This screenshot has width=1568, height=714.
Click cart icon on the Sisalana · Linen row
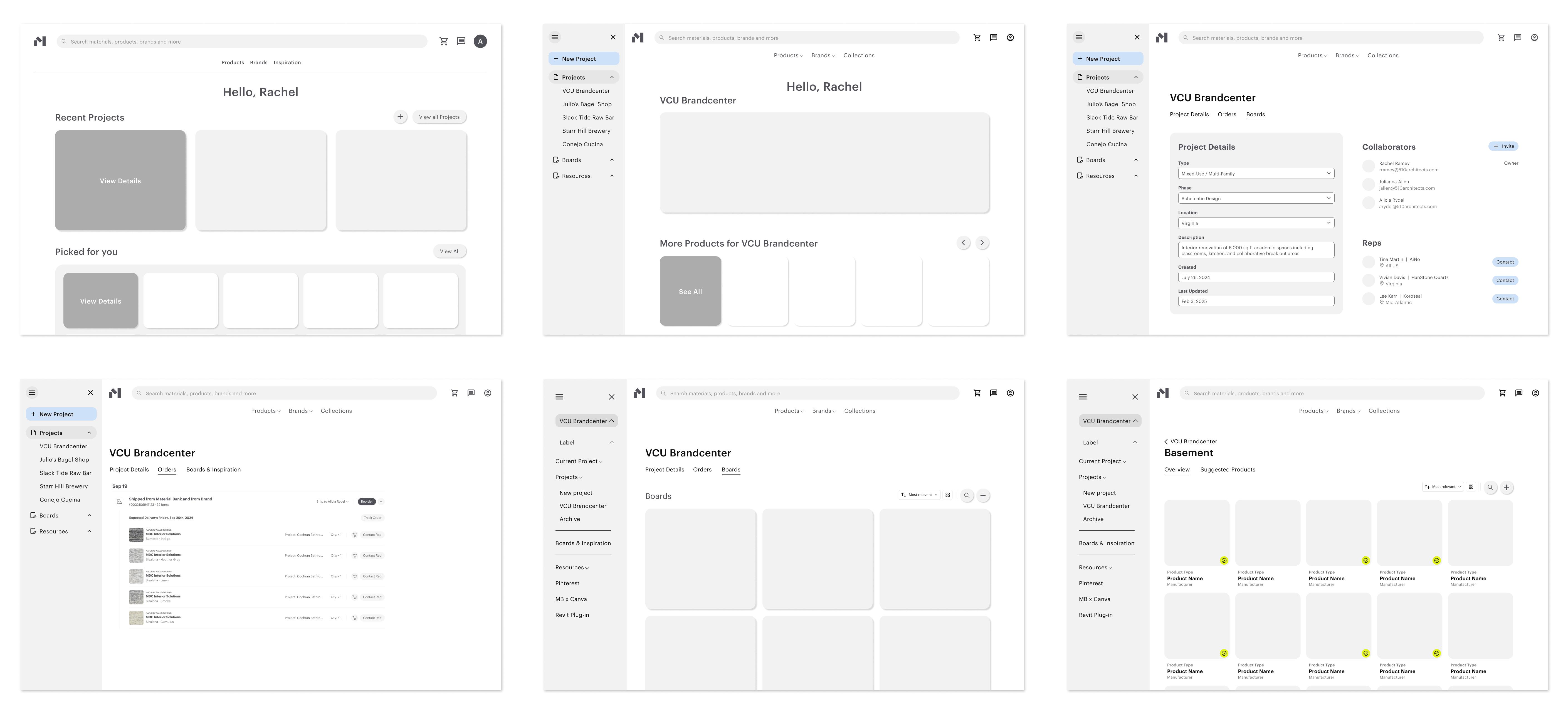(355, 576)
